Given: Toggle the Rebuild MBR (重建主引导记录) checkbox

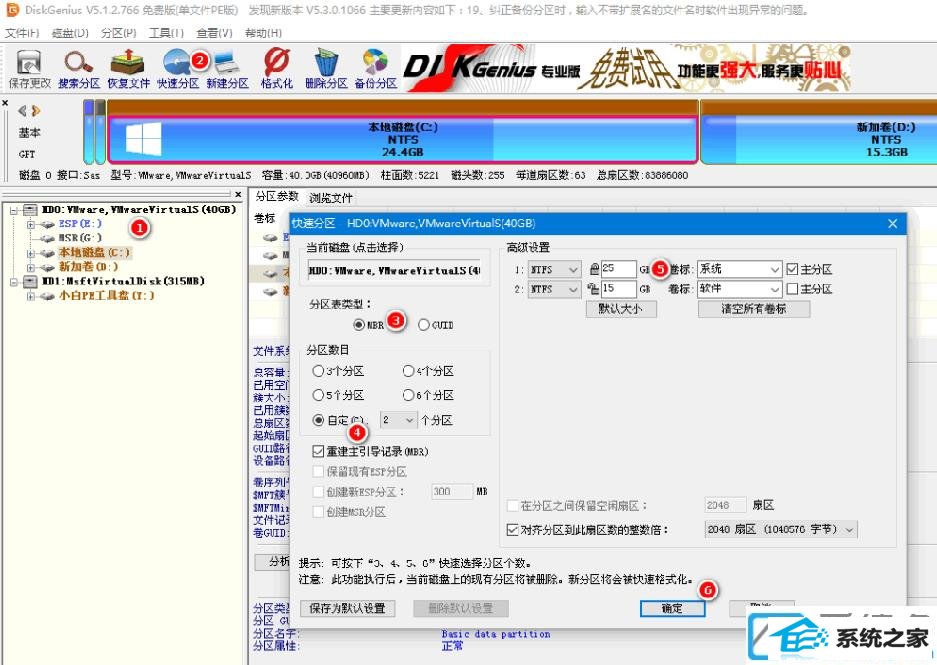Looking at the screenshot, I should coord(319,452).
